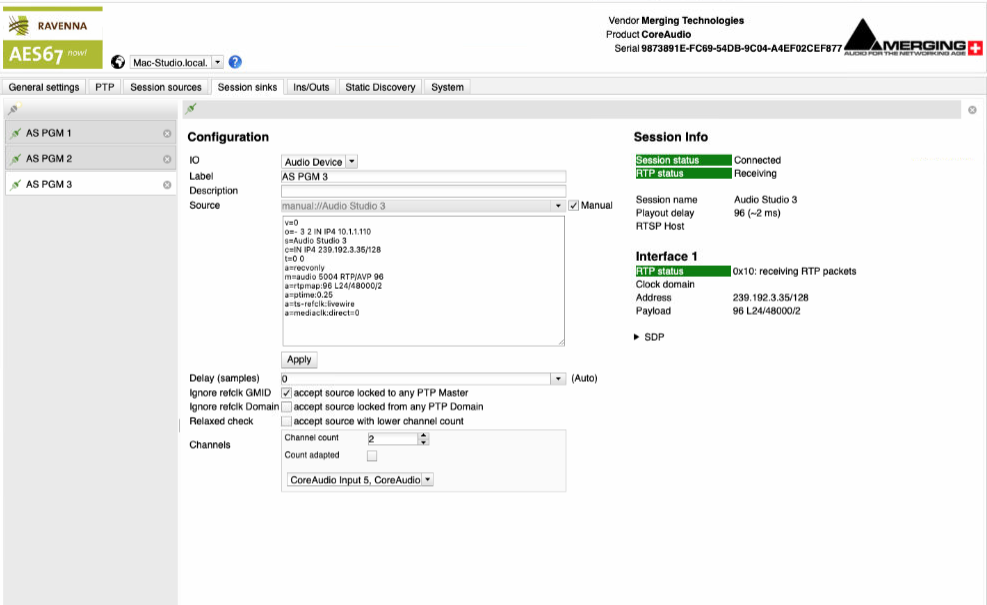Click the address 239.192.3.35/128 value

770,298
